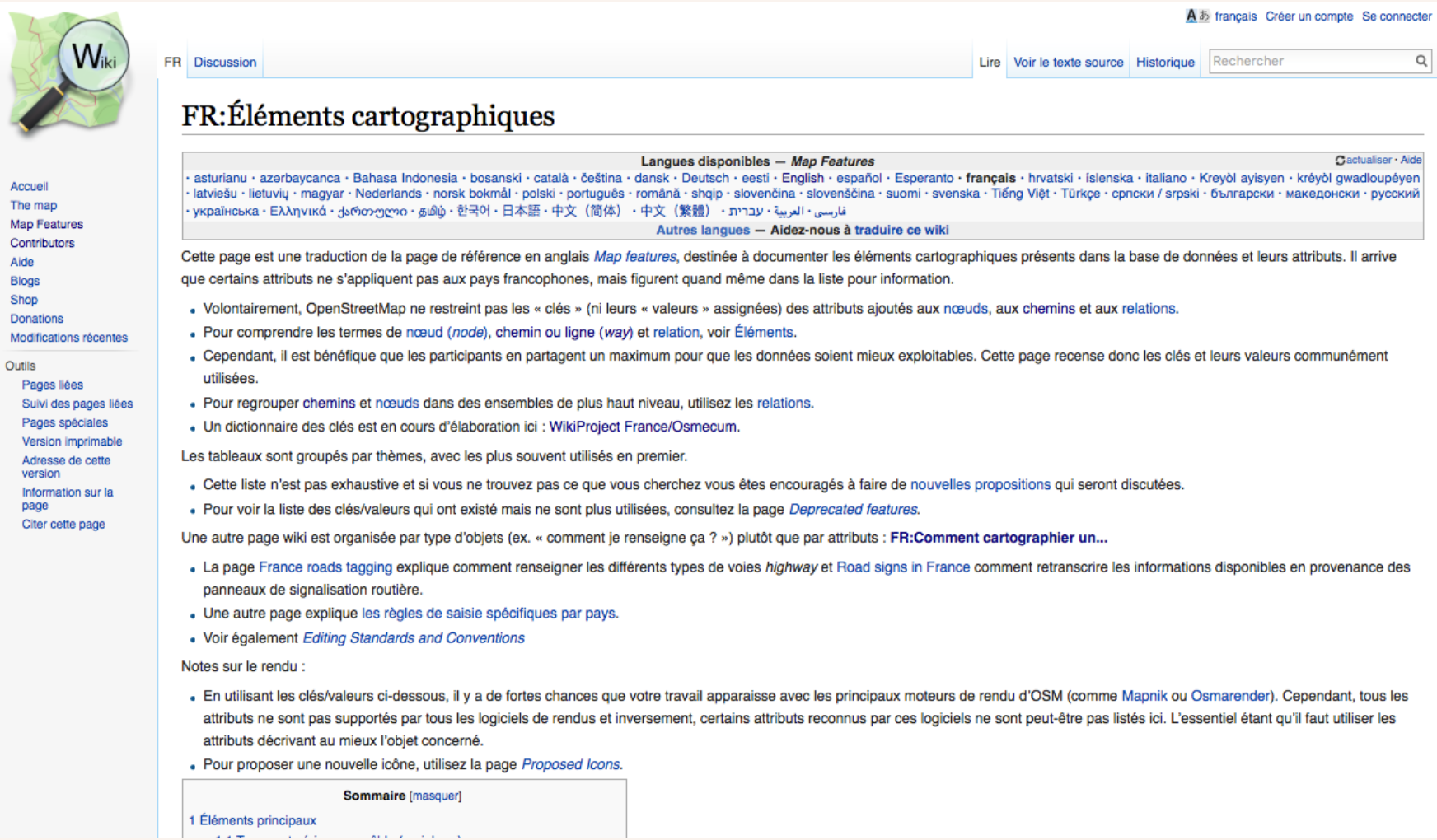This screenshot has width=1437, height=840.
Task: Click the actualiser refresh icon
Action: point(1340,161)
